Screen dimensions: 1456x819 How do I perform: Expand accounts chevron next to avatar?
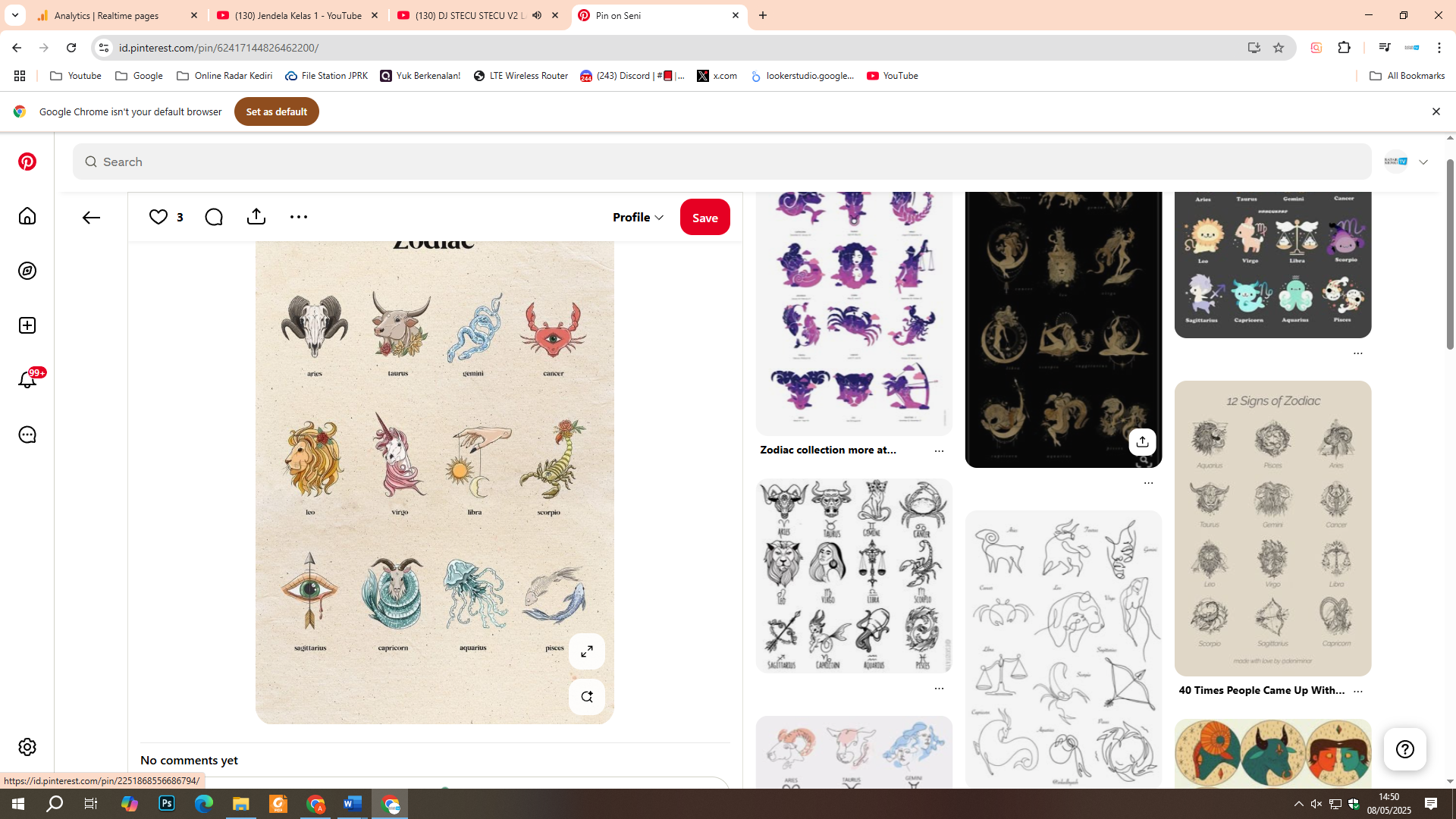pos(1423,162)
